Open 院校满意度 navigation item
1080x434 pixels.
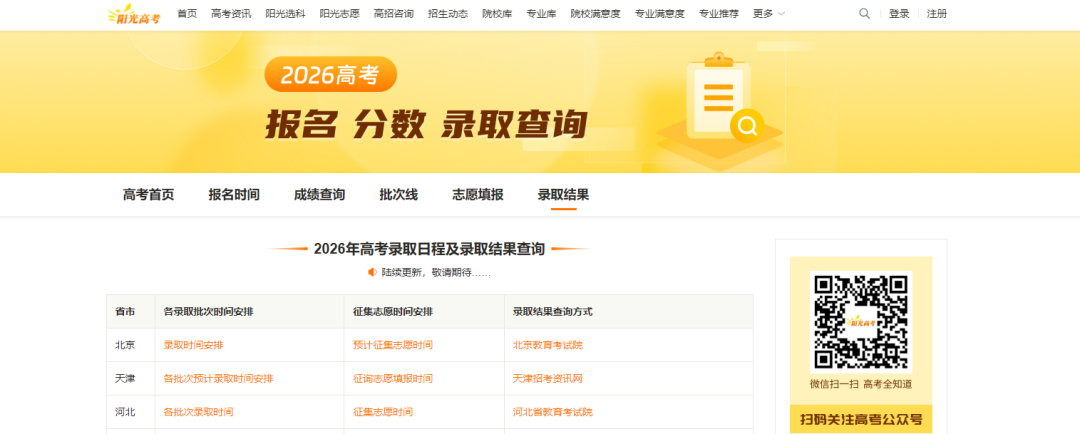[x=595, y=14]
